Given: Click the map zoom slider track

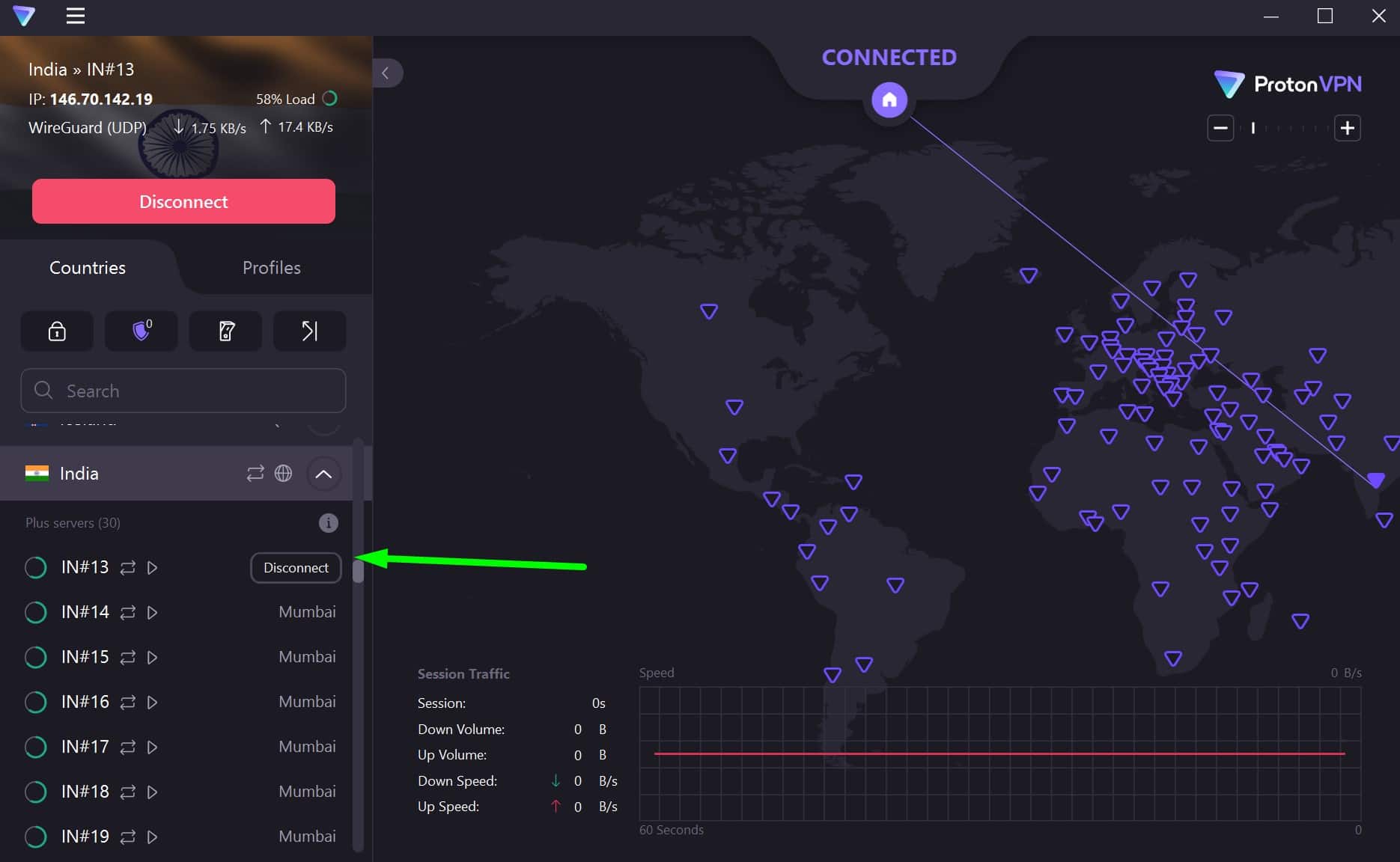Looking at the screenshot, I should (x=1283, y=128).
